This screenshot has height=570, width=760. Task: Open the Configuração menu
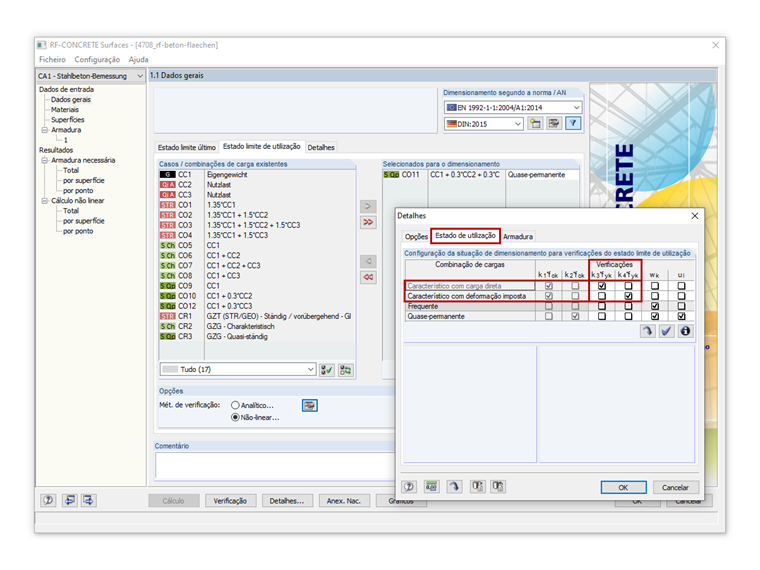97,60
